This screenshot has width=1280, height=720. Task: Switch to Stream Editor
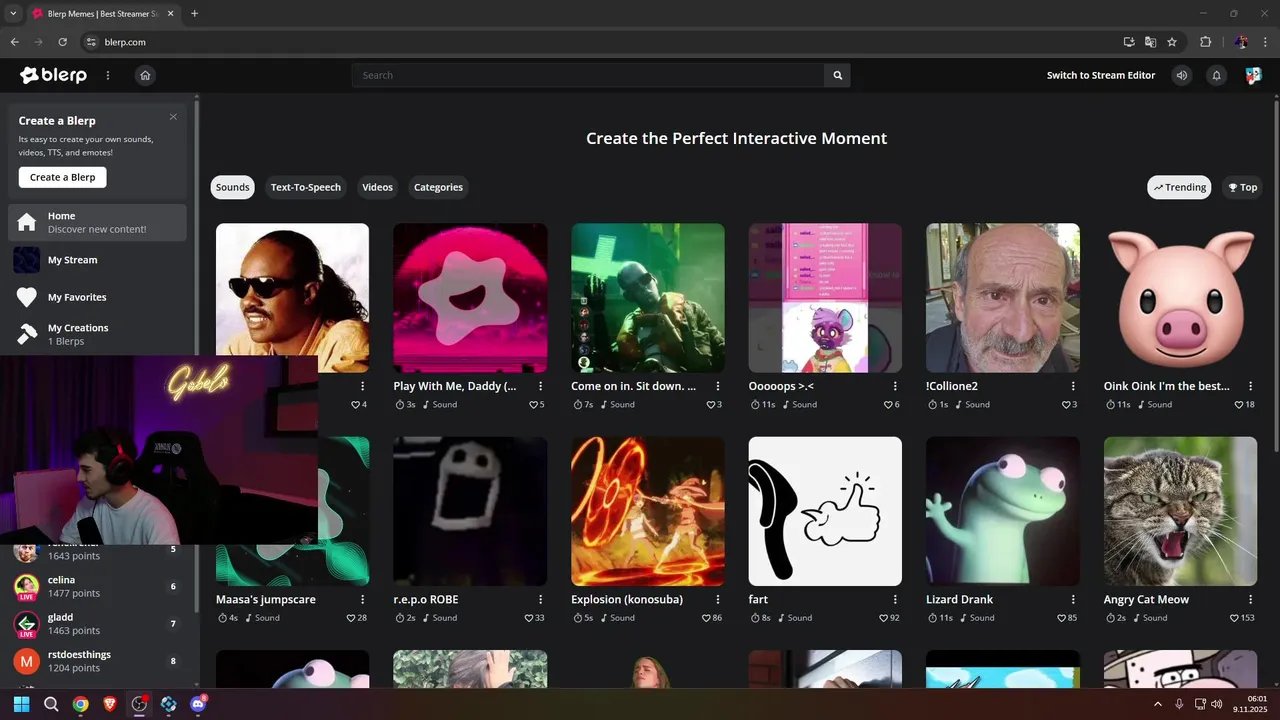pyautogui.click(x=1101, y=75)
